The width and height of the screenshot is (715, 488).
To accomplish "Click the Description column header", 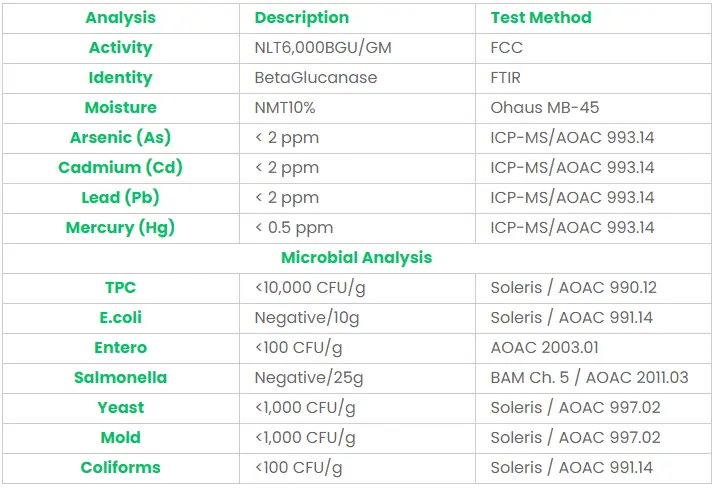I will [301, 18].
